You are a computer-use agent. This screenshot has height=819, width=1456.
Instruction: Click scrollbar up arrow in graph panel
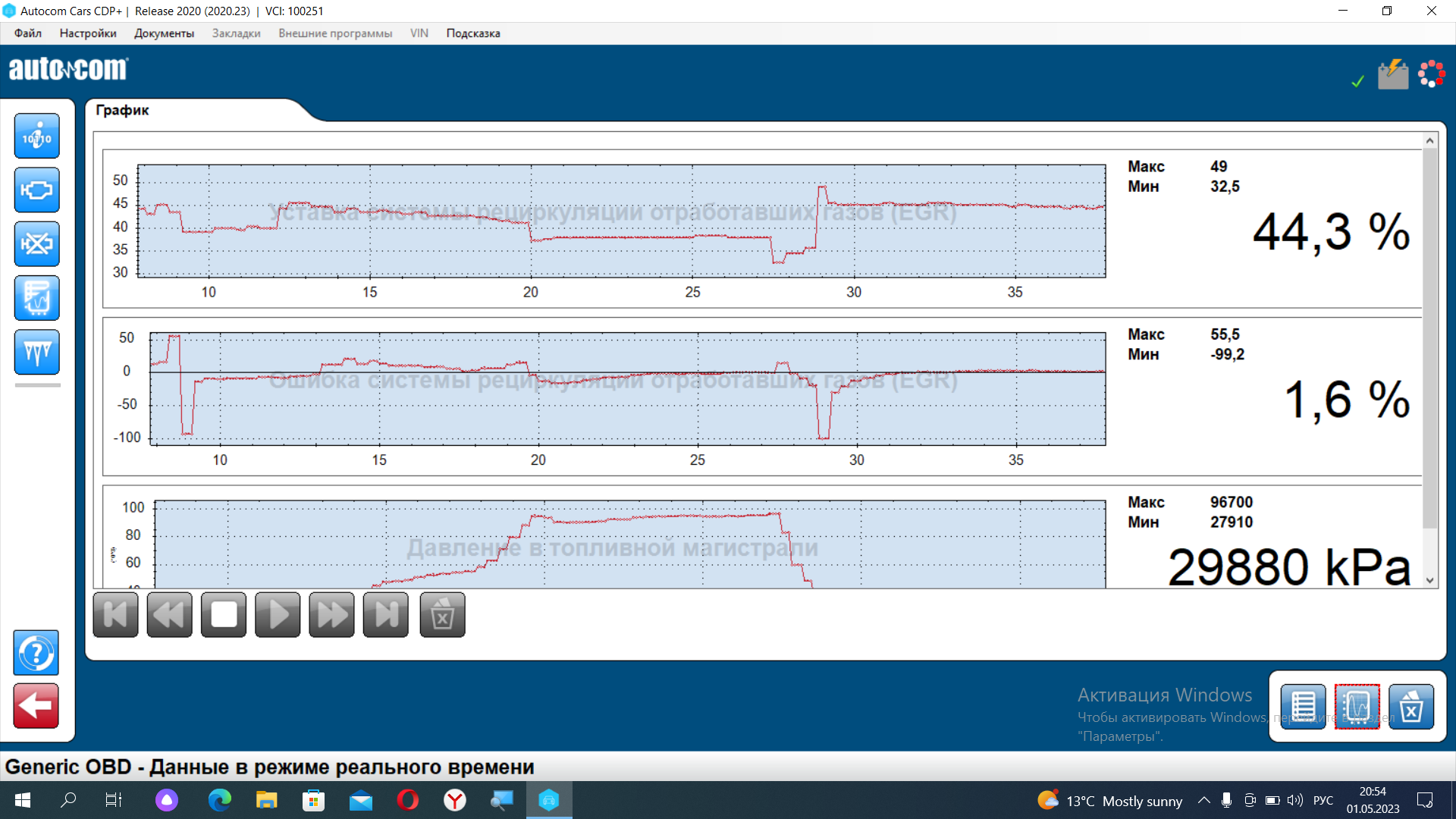pyautogui.click(x=1429, y=140)
